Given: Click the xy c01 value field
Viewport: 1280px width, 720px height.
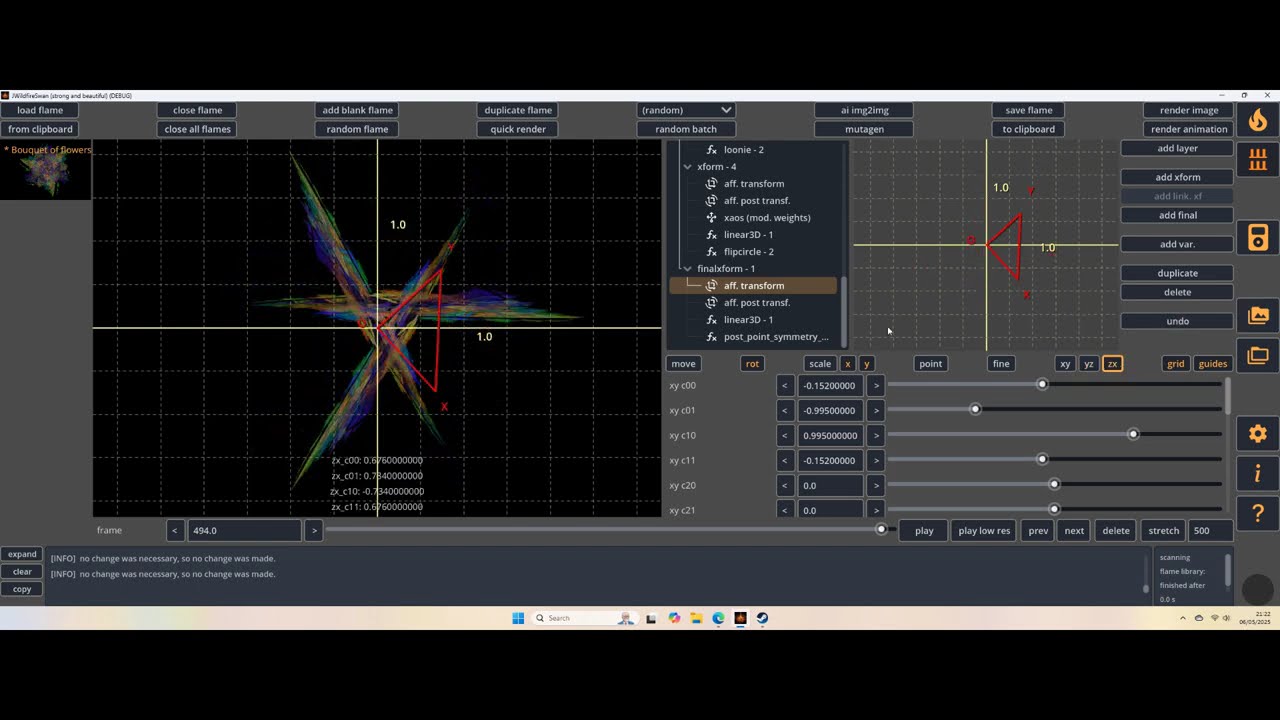Looking at the screenshot, I should (830, 411).
